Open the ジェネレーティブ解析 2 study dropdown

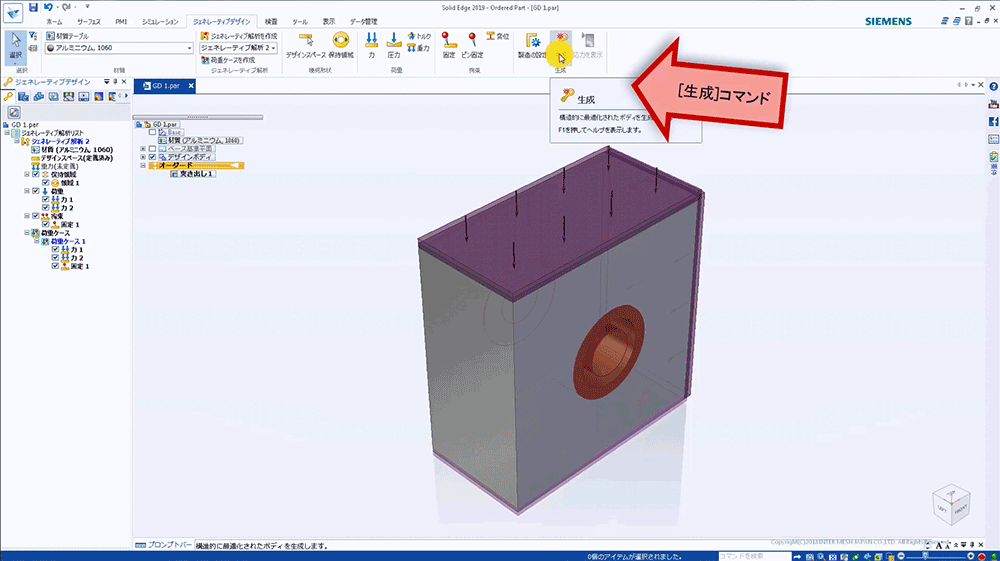click(x=274, y=48)
